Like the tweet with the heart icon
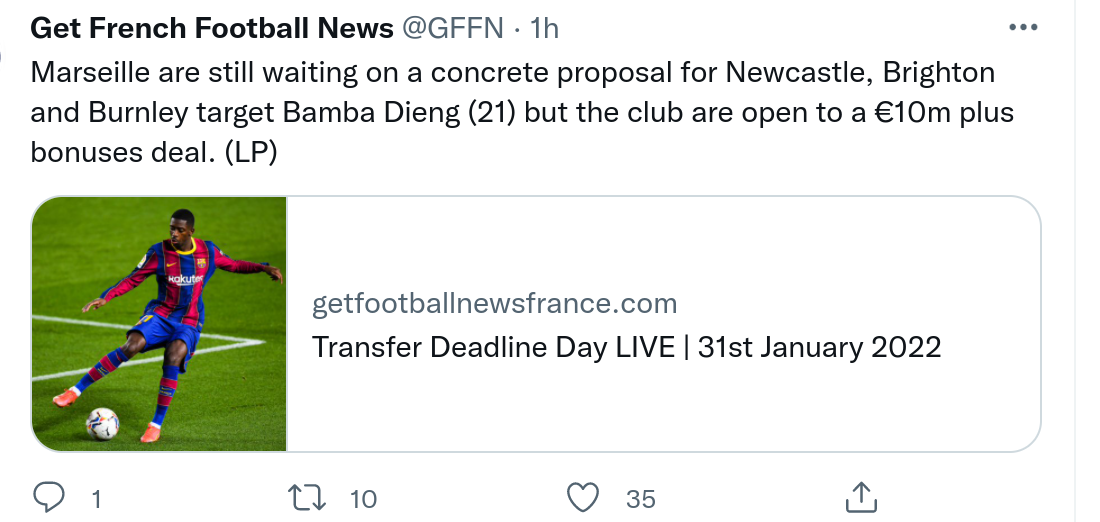The width and height of the screenshot is (1100, 522). click(x=582, y=497)
